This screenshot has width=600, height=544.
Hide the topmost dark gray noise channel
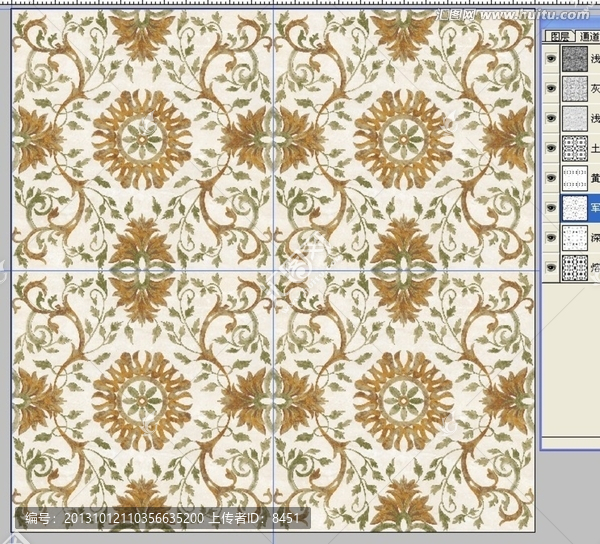[551, 59]
